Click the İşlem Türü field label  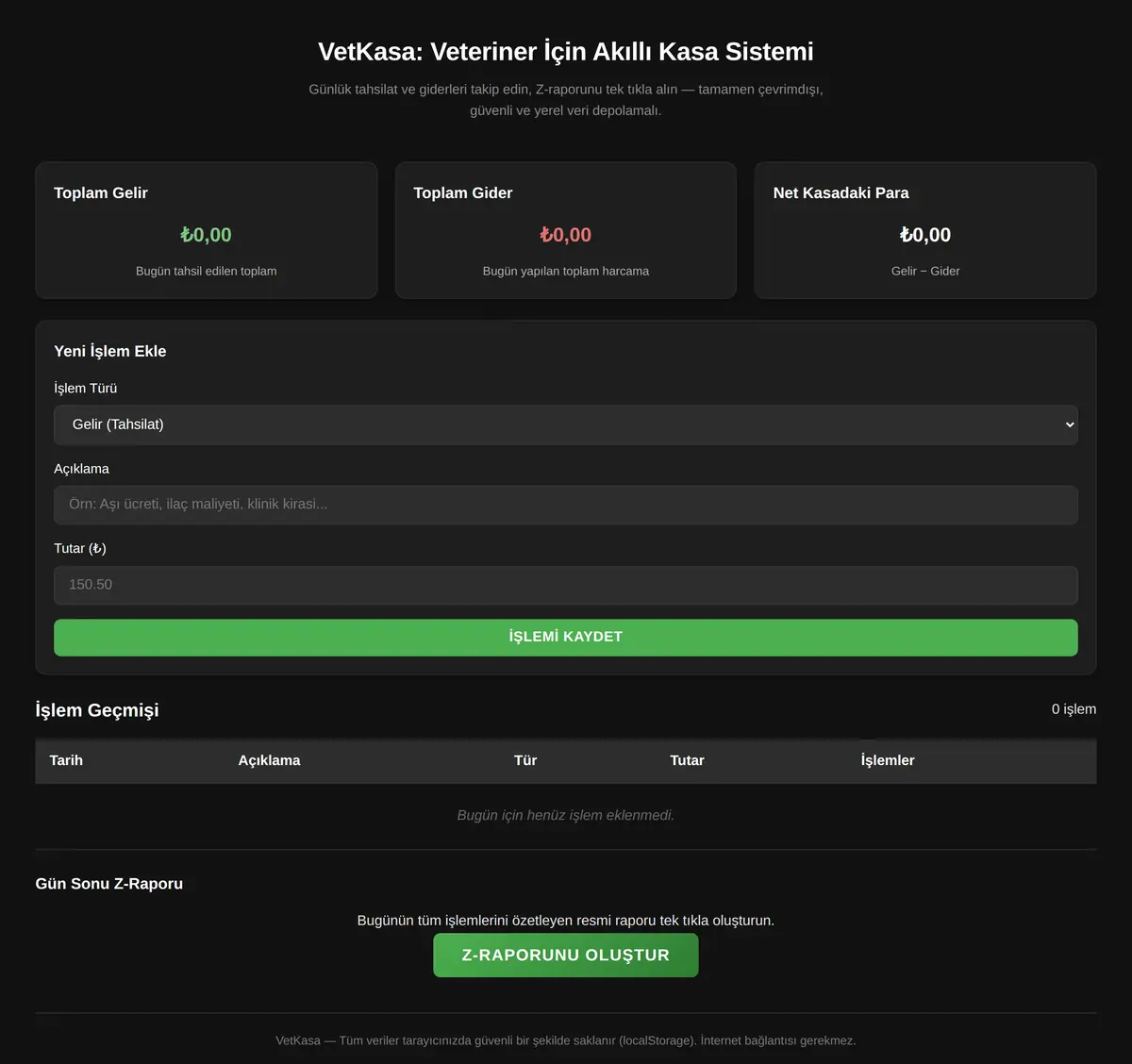pyautogui.click(x=86, y=389)
